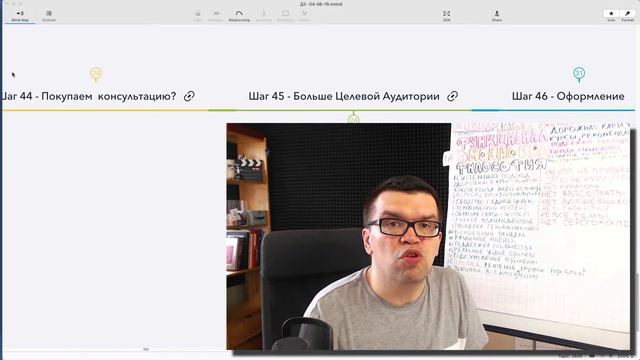
Task: Click the document title in the window title bar
Action: pos(321,4)
